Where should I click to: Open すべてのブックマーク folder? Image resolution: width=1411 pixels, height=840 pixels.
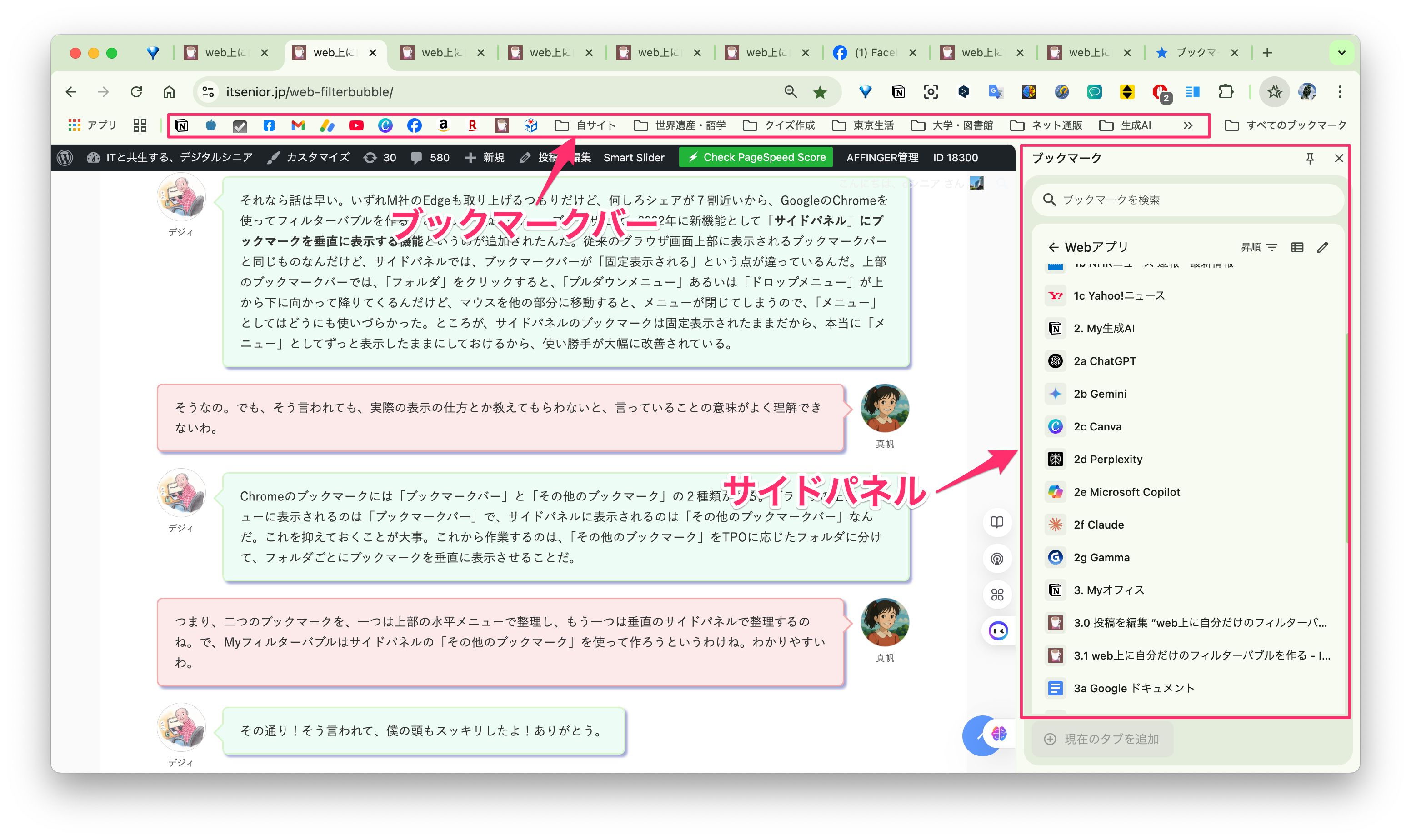1285,125
